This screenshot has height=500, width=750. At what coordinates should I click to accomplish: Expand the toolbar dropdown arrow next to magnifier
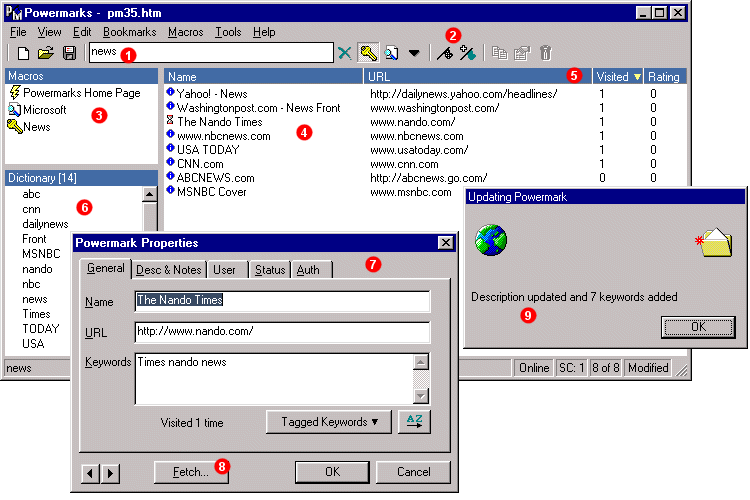[414, 53]
